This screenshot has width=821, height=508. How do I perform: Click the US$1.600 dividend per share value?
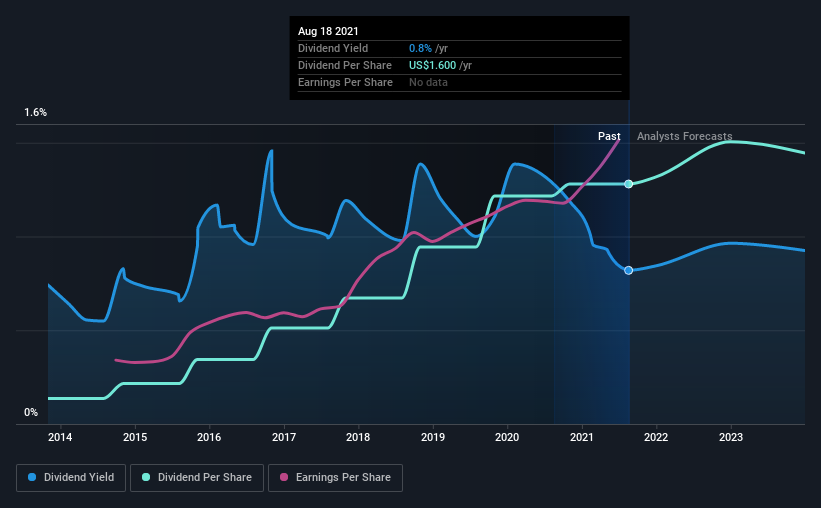coord(432,65)
